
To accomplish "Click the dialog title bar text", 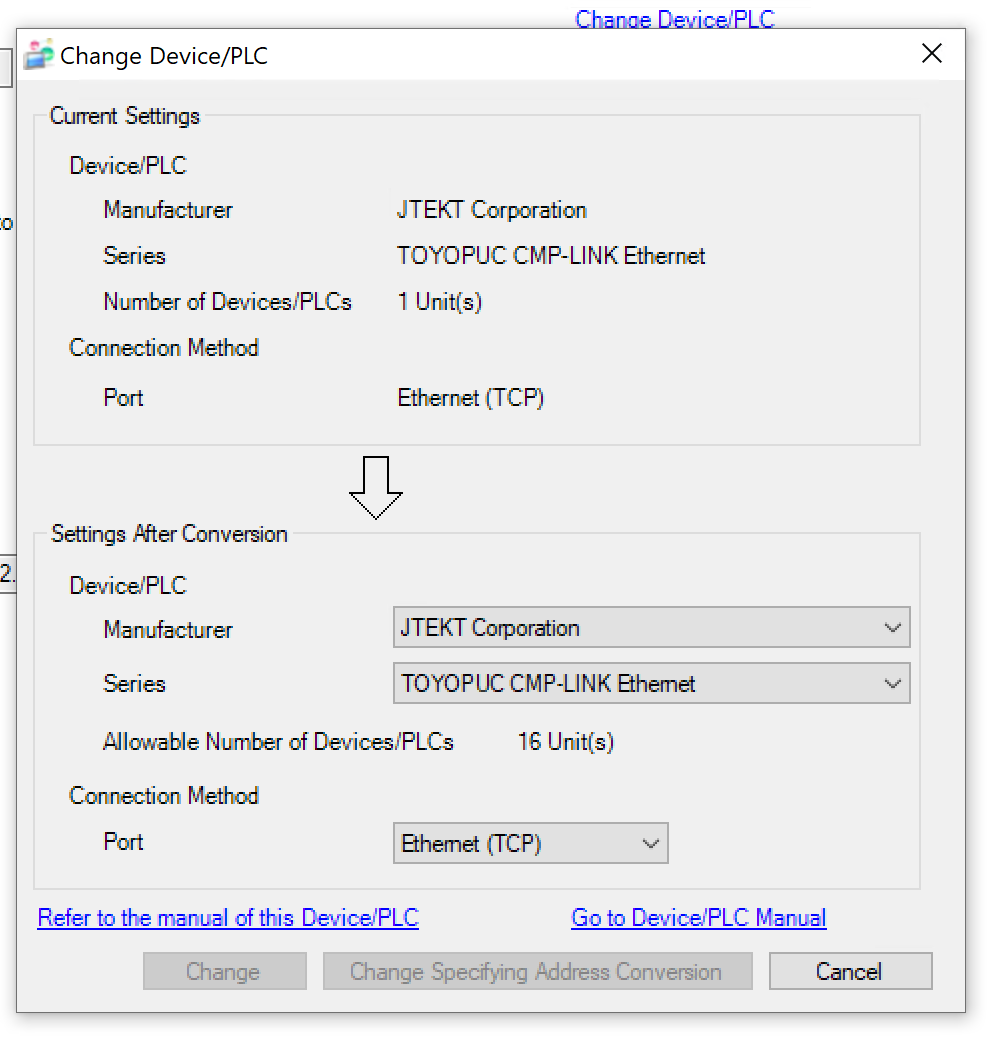I will [x=164, y=56].
